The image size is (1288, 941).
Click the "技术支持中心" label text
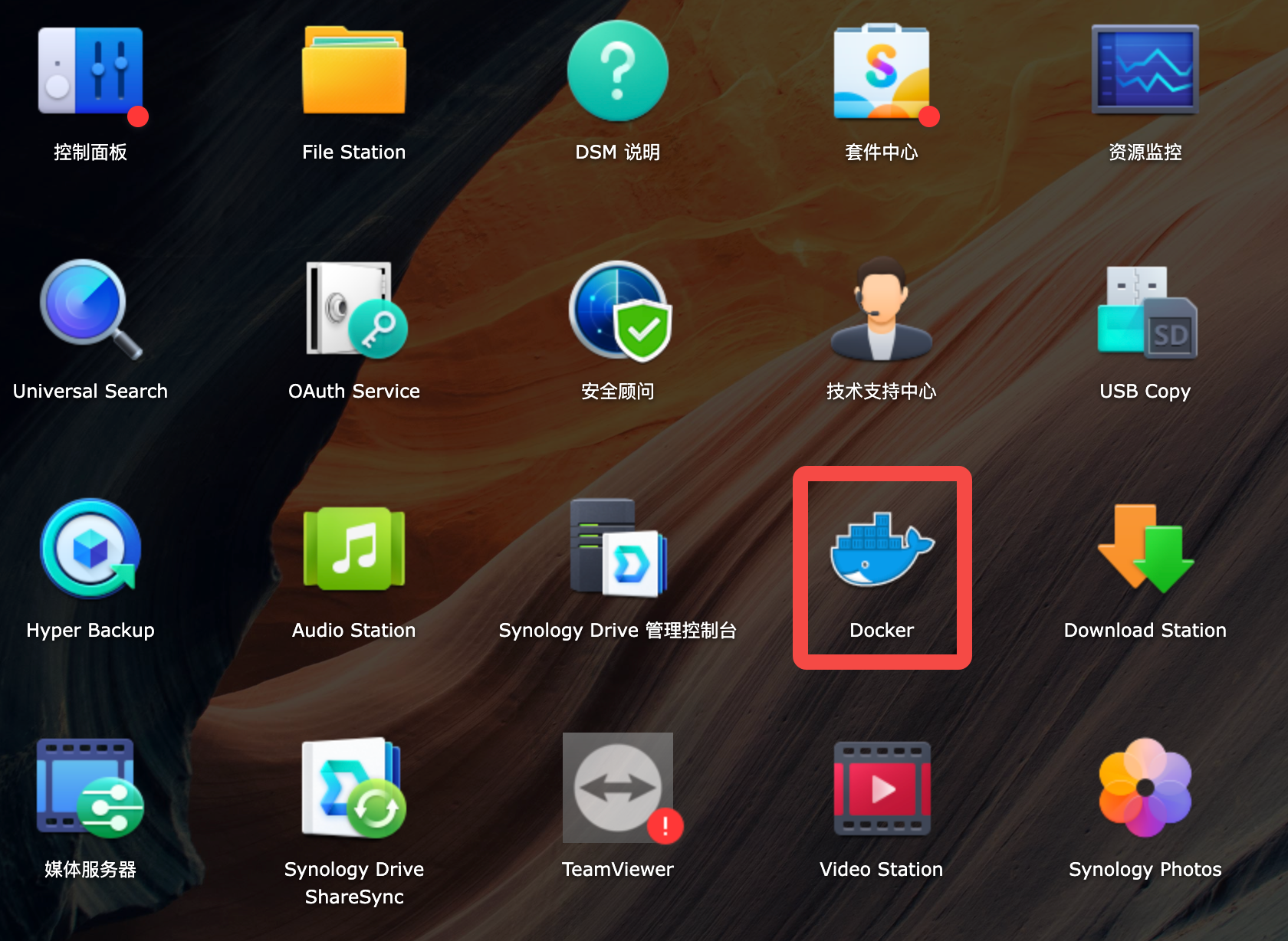[882, 391]
